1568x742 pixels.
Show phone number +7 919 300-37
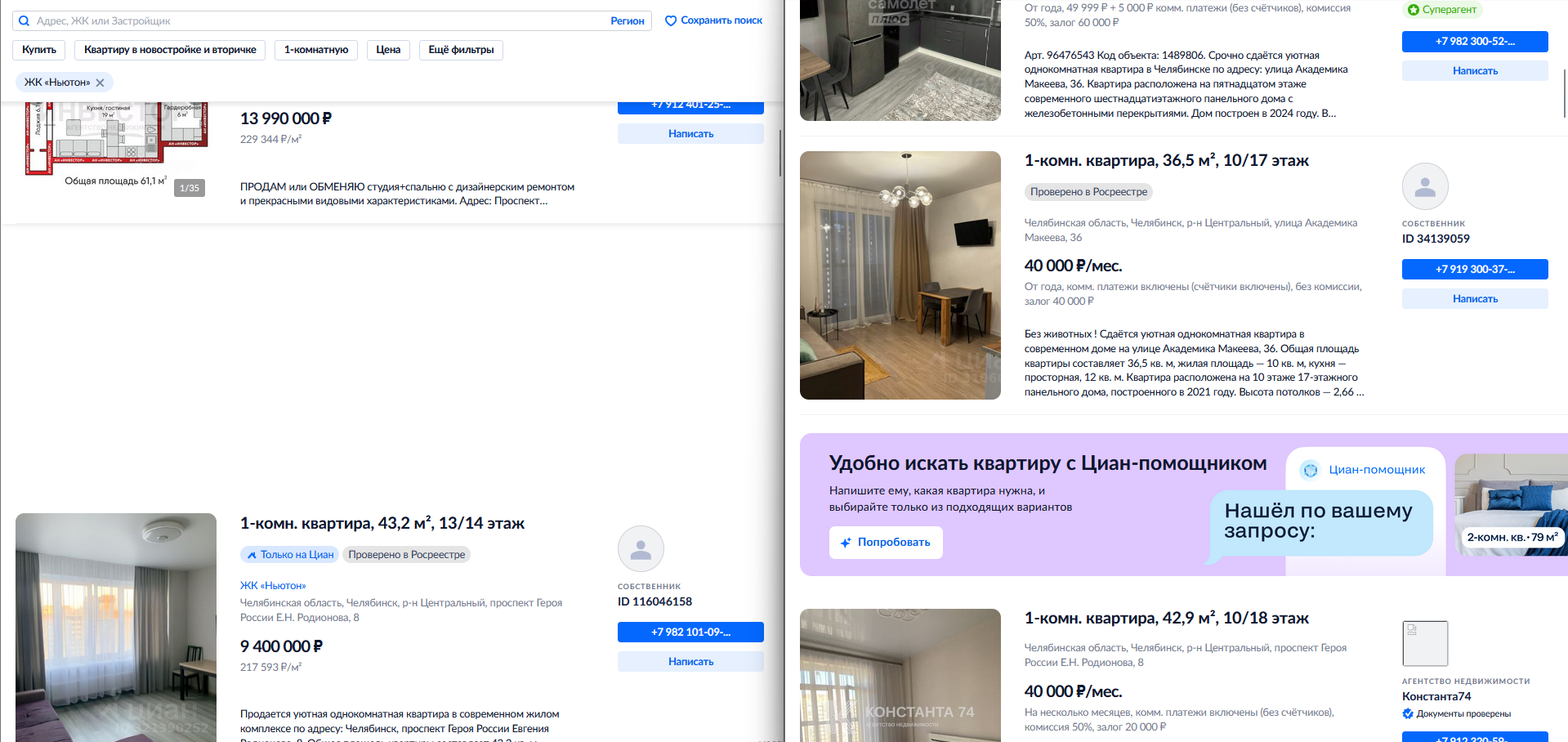tap(1475, 269)
